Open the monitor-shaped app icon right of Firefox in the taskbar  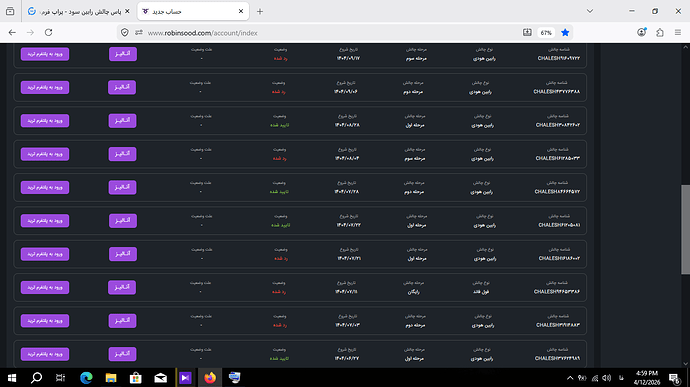pos(235,378)
